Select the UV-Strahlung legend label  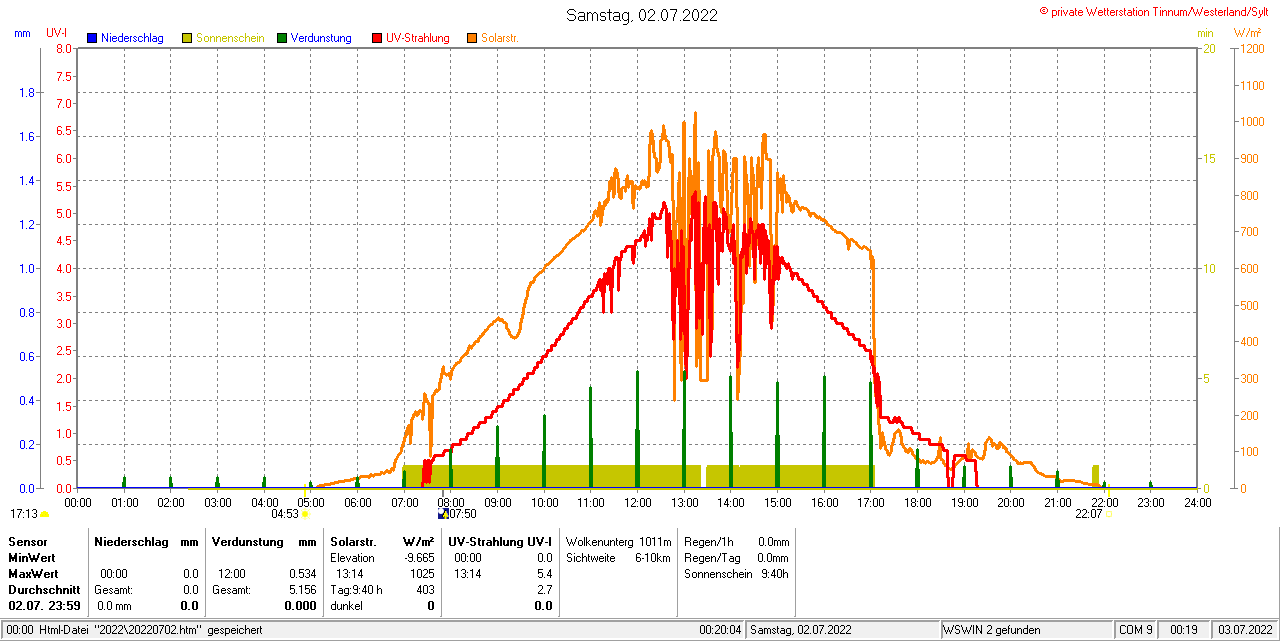[419, 38]
